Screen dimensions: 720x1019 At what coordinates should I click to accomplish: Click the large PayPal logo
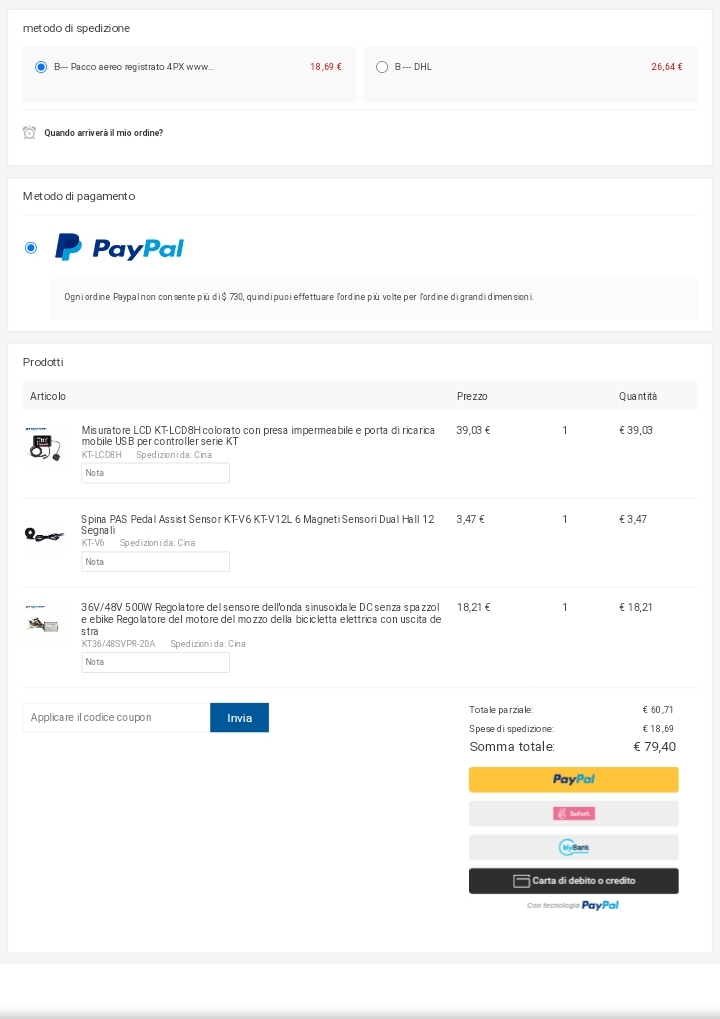(119, 247)
